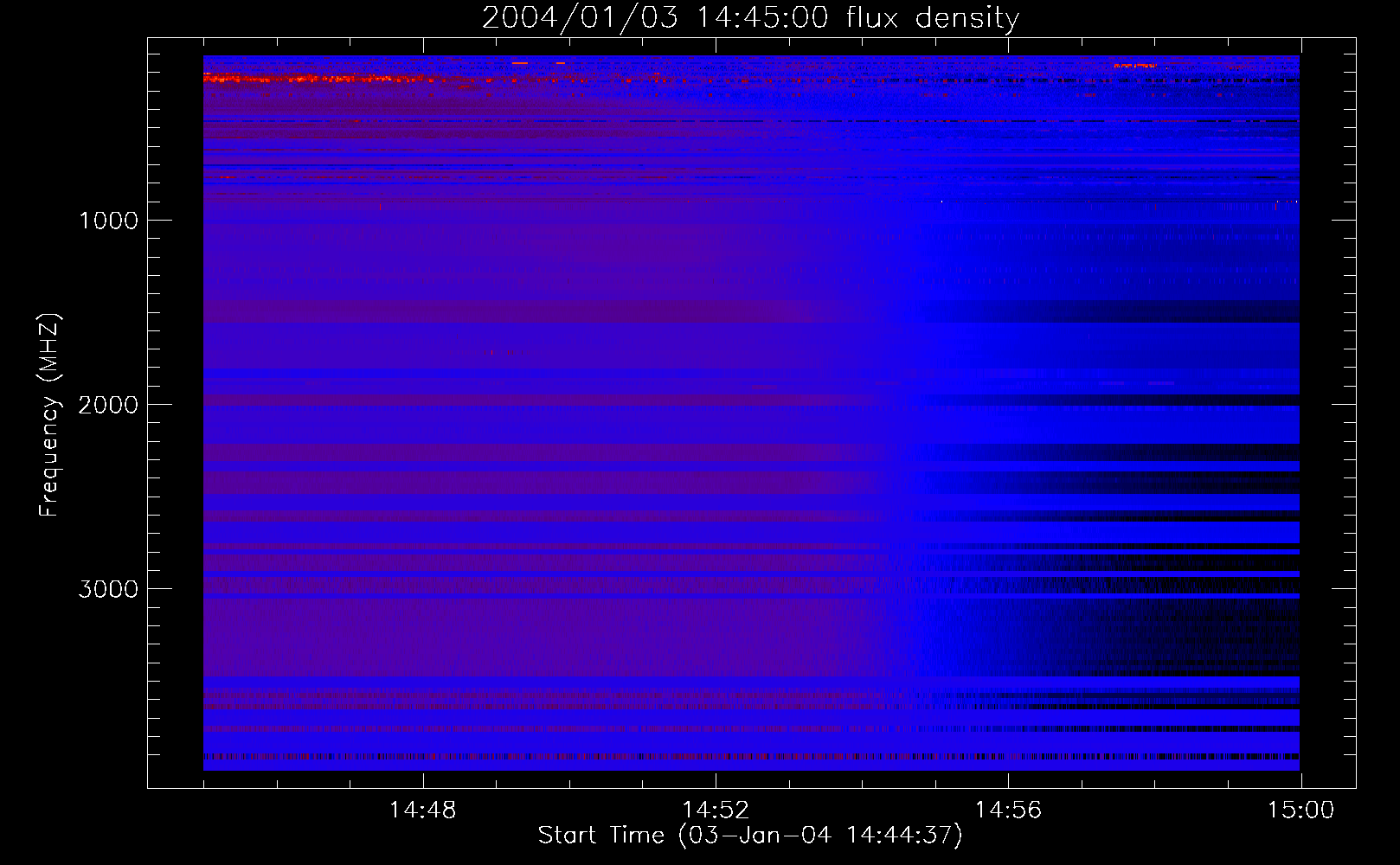The image size is (1400, 865).
Task: Click the 2000 frequency tick label
Action: [x=108, y=405]
